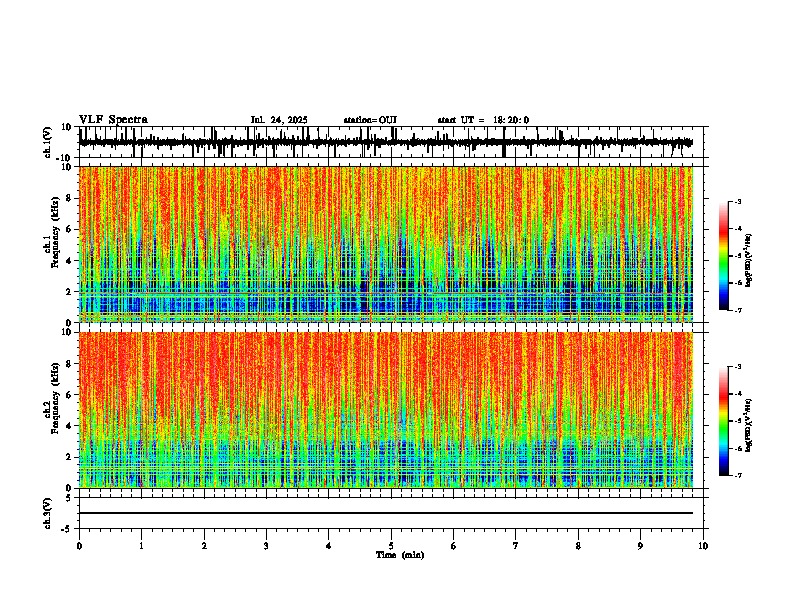792x612 pixels.
Task: Click time axis tick label "3"
Action: point(266,546)
